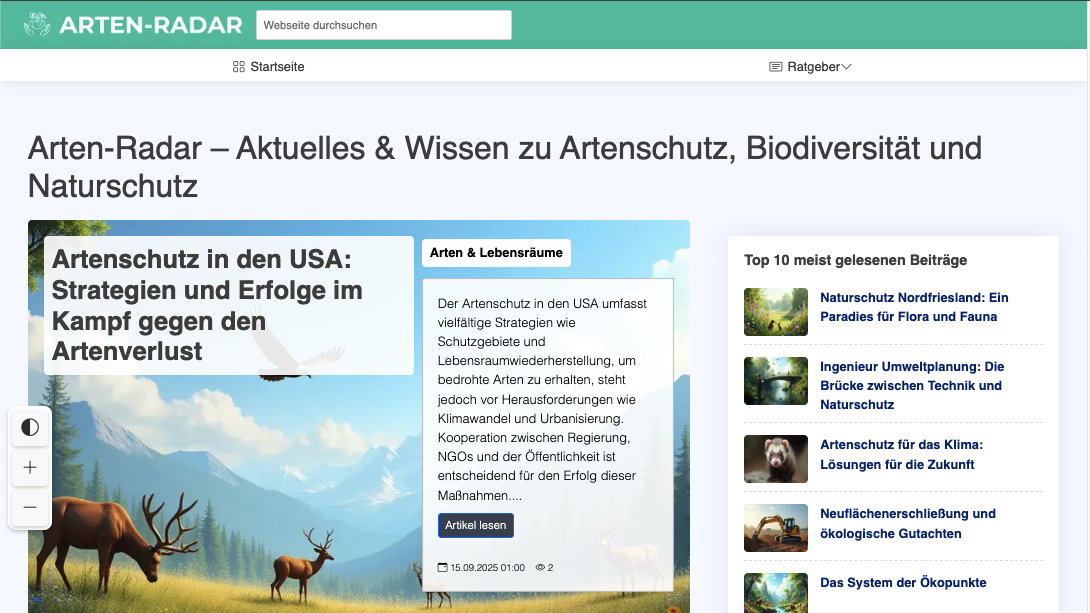Click the eye views icon on the article
This screenshot has width=1090, height=613.
[x=540, y=568]
